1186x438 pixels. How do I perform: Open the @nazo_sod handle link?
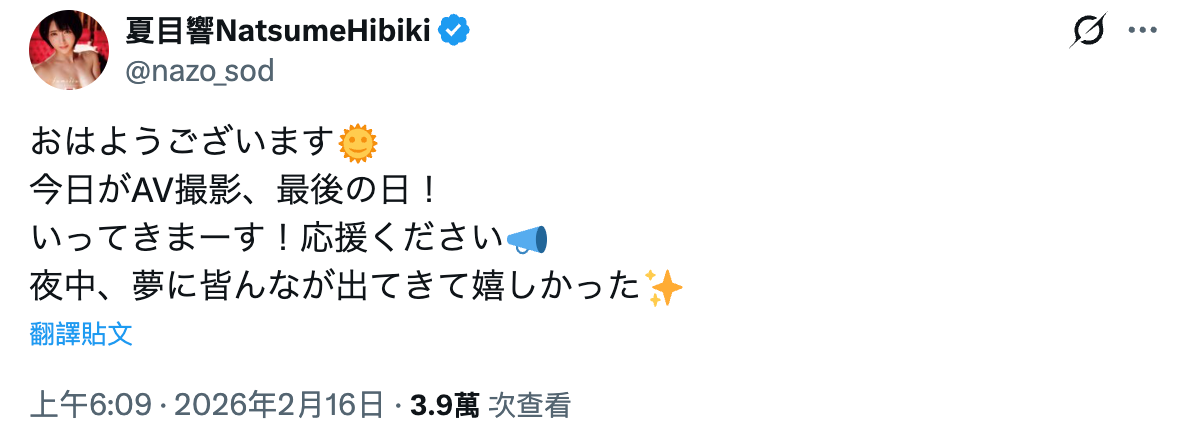tap(200, 71)
